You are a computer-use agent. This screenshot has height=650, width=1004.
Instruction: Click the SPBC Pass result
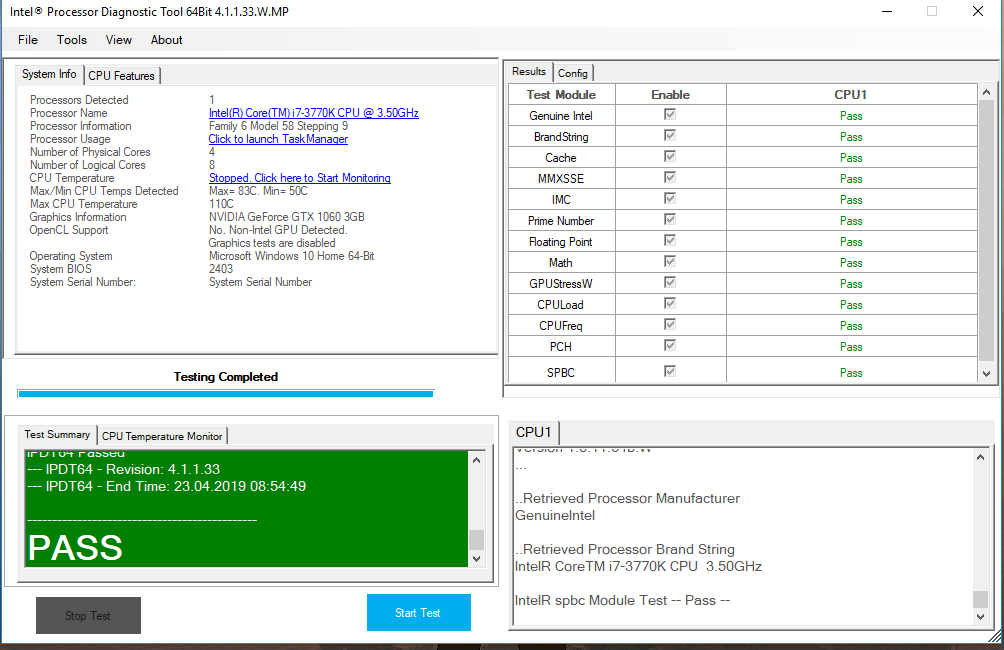(851, 373)
